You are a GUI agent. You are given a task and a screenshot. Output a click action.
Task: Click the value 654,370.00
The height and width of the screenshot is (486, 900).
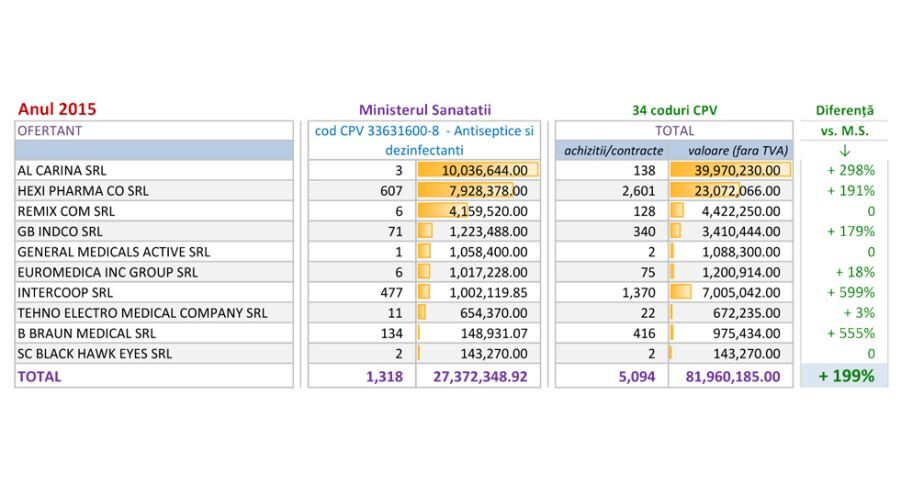coord(494,313)
